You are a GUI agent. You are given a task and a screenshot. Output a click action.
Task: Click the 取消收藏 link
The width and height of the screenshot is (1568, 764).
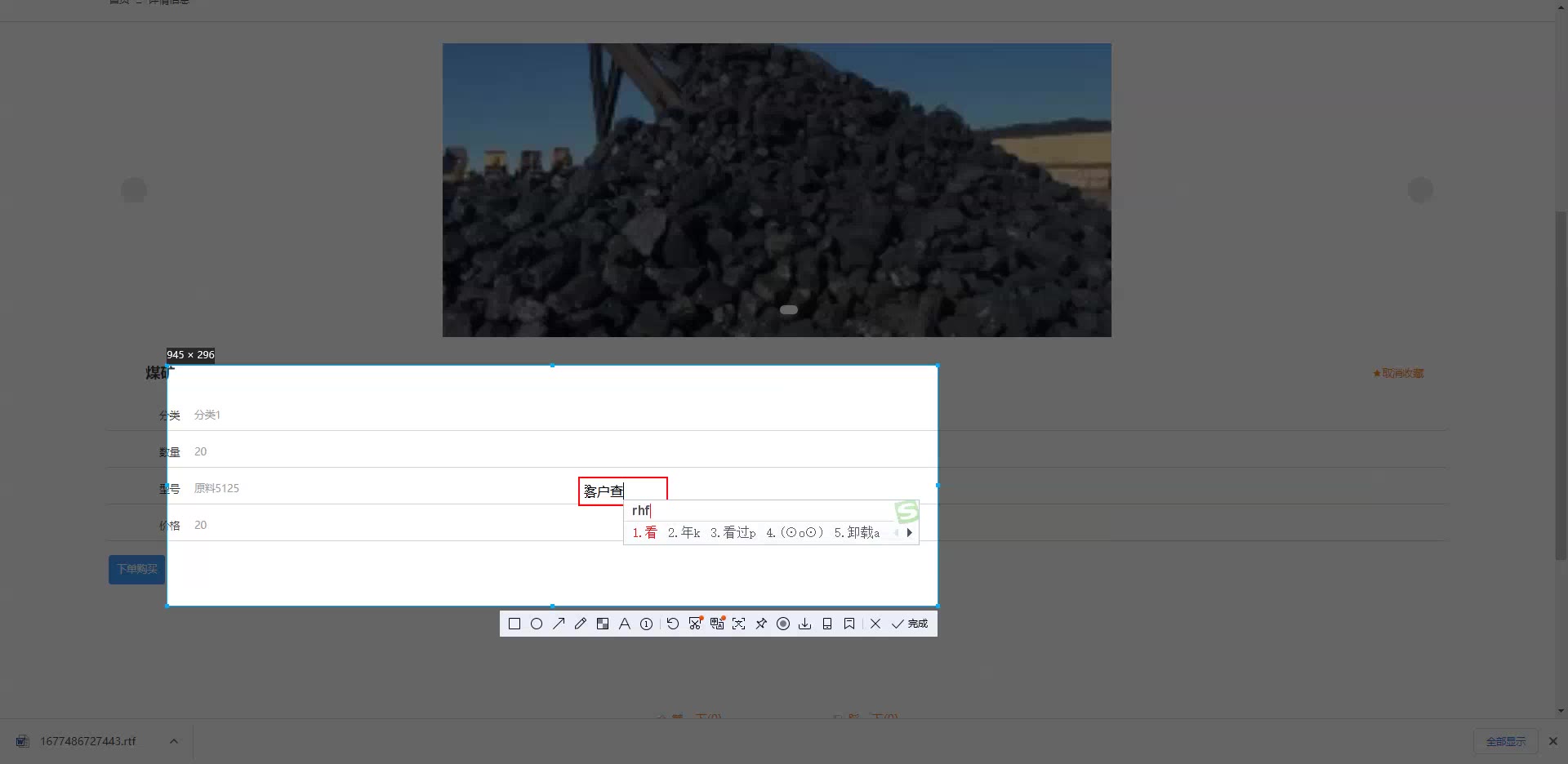(x=1398, y=373)
